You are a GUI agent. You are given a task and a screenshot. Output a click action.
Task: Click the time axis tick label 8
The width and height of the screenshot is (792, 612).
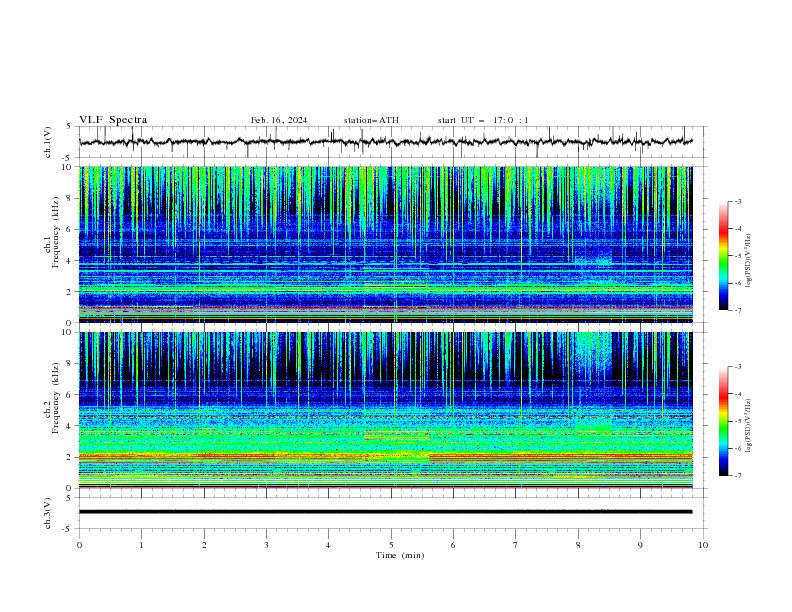[578, 545]
